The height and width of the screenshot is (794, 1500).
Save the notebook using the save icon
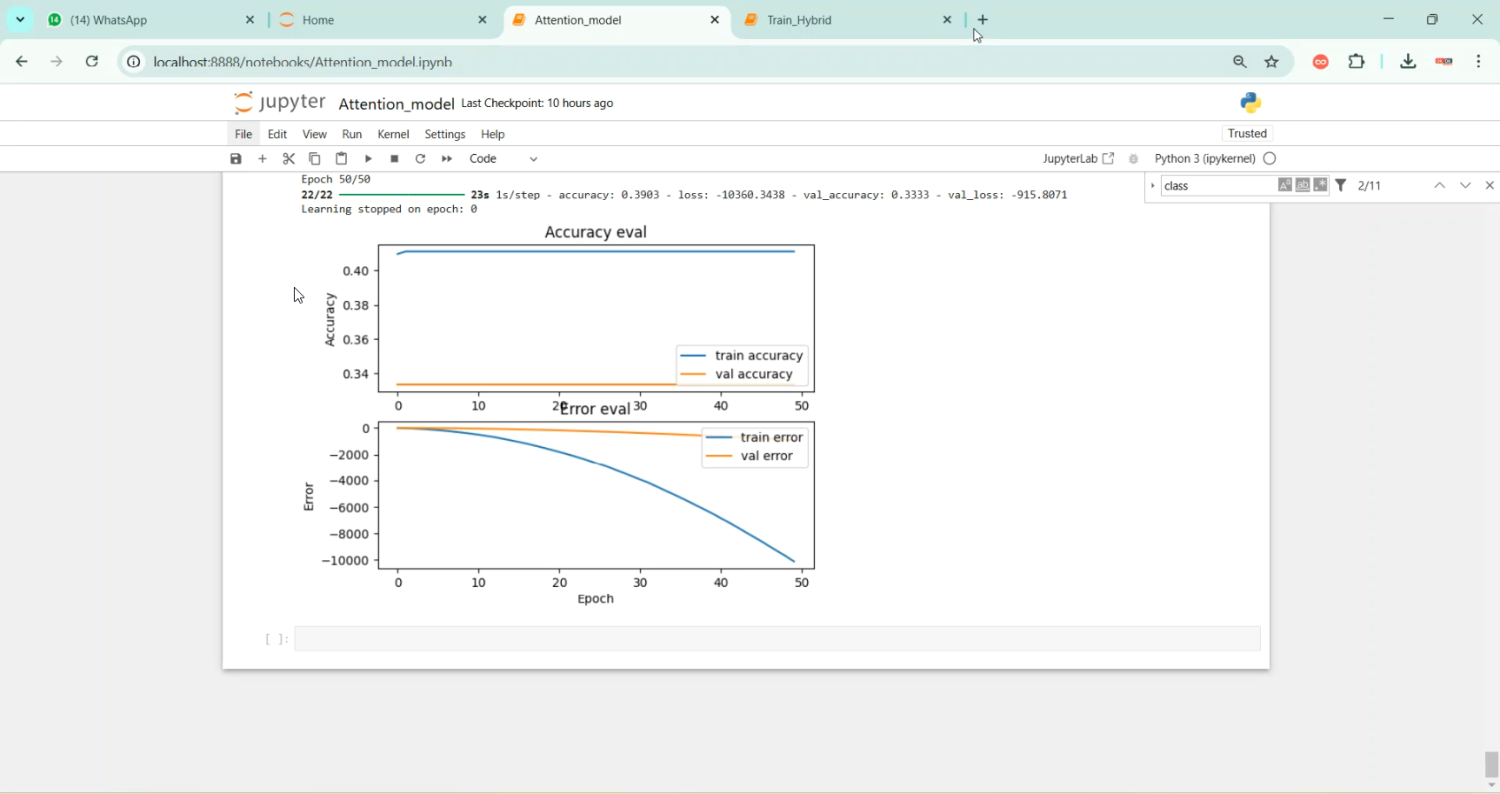[236, 158]
